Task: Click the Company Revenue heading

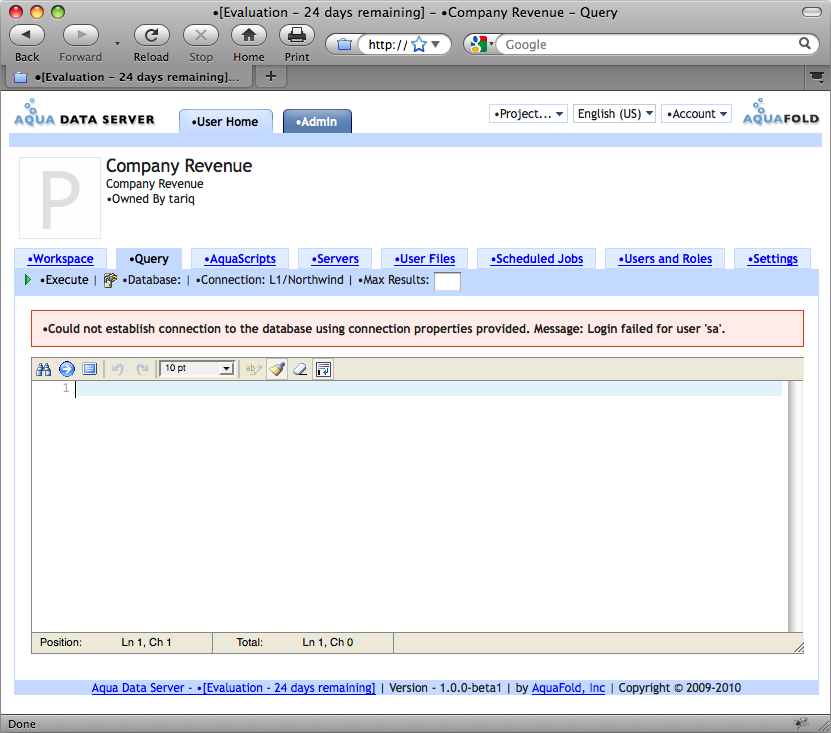Action: coord(179,166)
